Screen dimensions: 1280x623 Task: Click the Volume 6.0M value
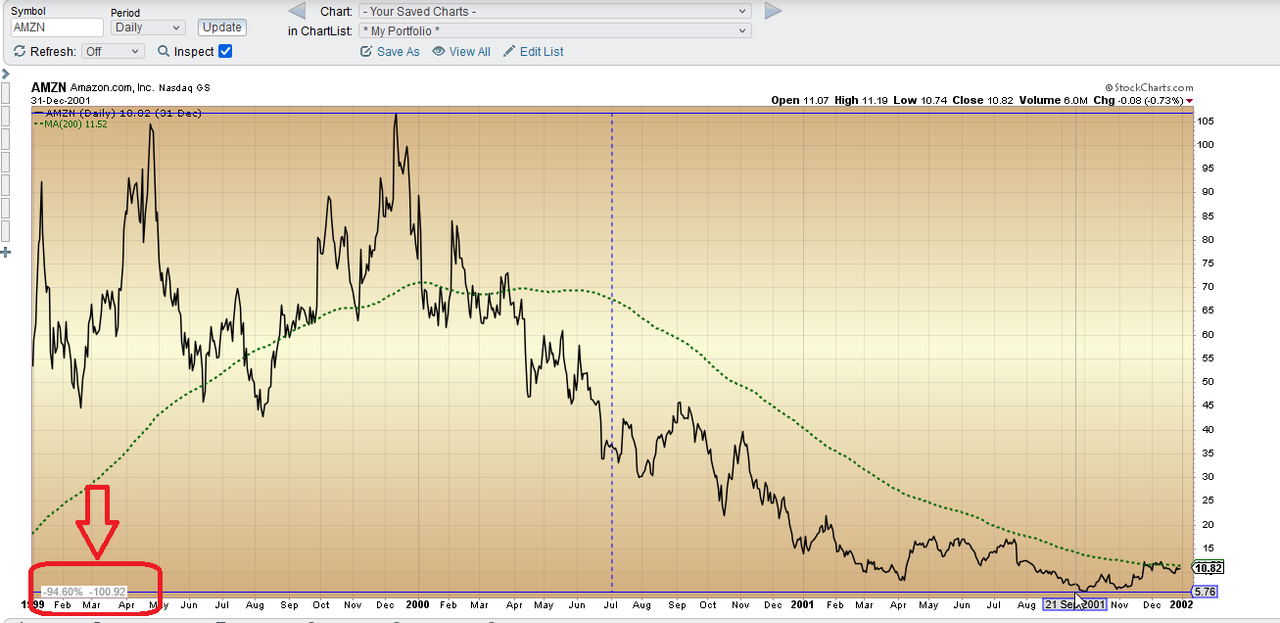(1054, 101)
